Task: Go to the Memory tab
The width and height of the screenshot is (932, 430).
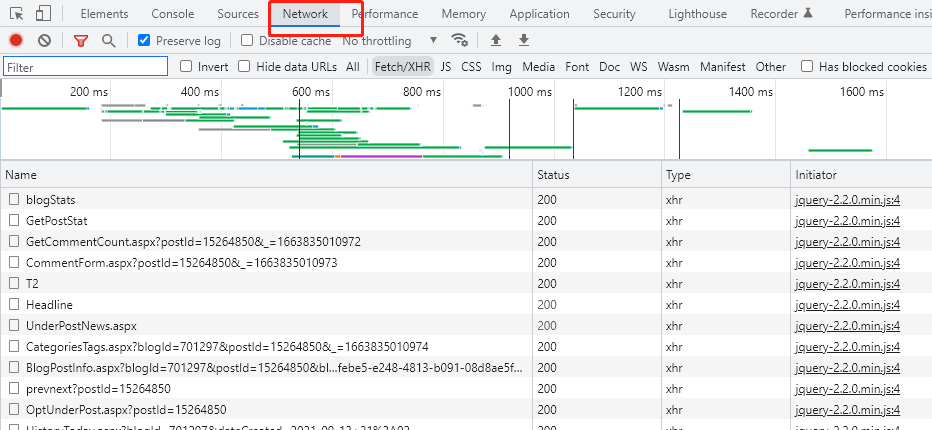Action: [464, 14]
